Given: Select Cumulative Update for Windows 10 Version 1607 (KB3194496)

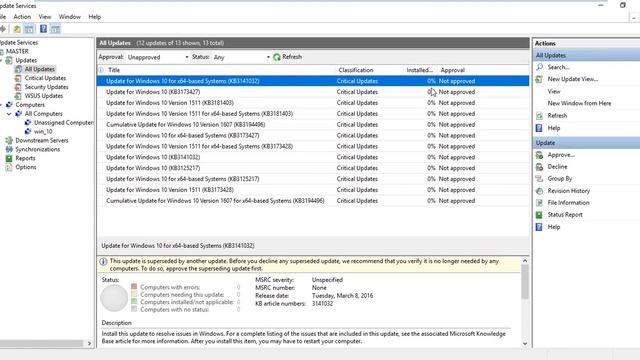Looking at the screenshot, I should (x=313, y=124).
